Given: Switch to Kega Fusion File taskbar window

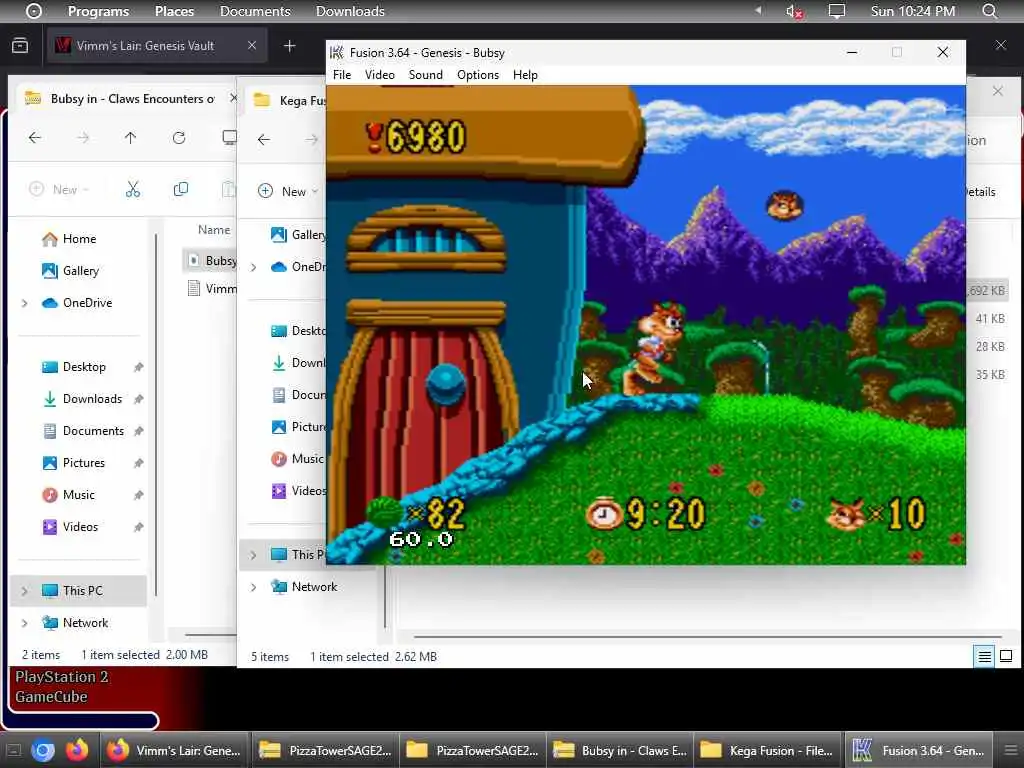Looking at the screenshot, I should tap(766, 751).
